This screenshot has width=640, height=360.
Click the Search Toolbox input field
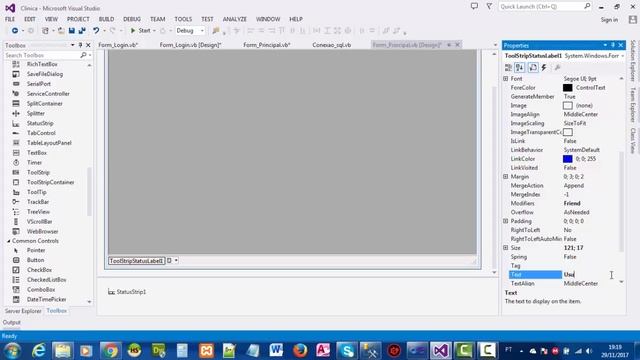(x=42, y=55)
